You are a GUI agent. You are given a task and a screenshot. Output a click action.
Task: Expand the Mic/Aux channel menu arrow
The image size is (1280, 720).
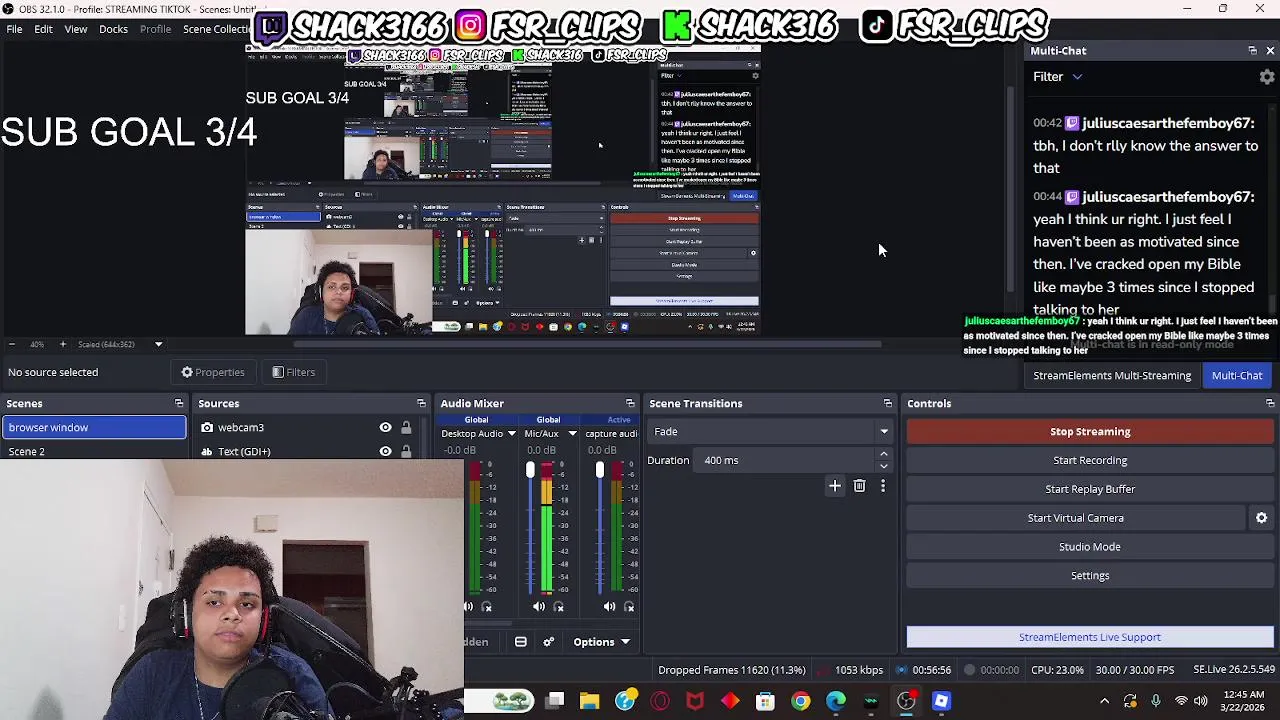(572, 434)
